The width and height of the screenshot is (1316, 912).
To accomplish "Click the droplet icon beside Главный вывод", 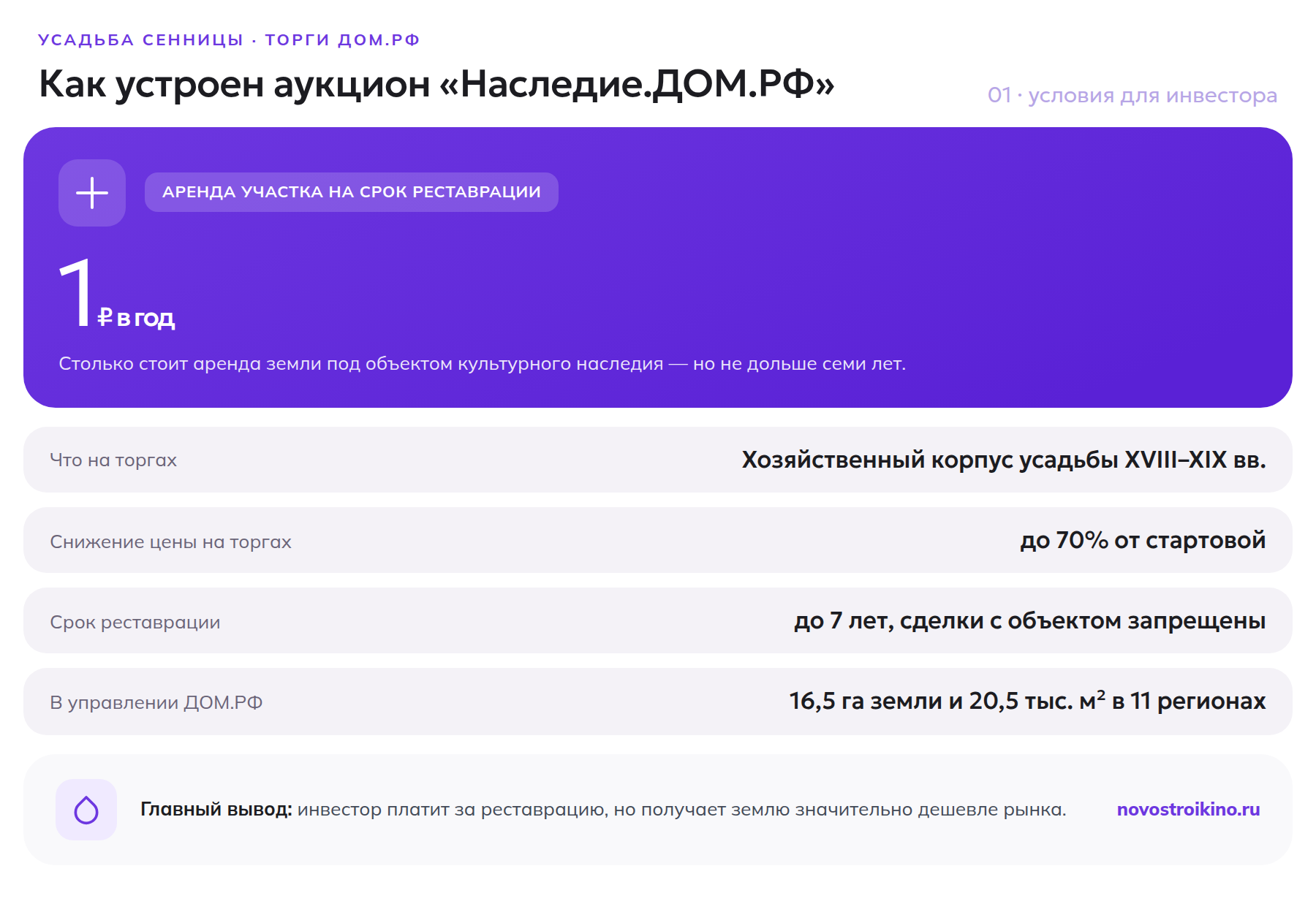I will (x=86, y=810).
